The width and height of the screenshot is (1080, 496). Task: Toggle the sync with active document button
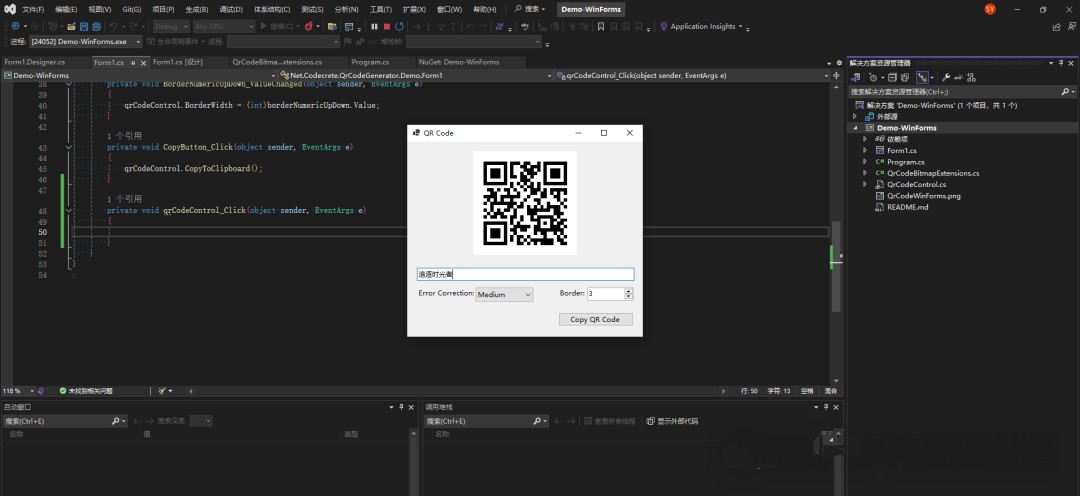click(923, 77)
